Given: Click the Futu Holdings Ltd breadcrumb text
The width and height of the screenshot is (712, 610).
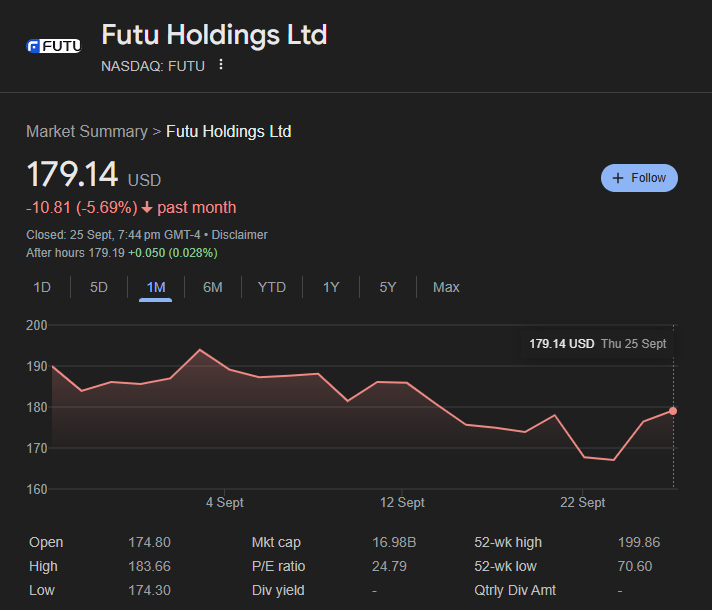Looking at the screenshot, I should [229, 132].
